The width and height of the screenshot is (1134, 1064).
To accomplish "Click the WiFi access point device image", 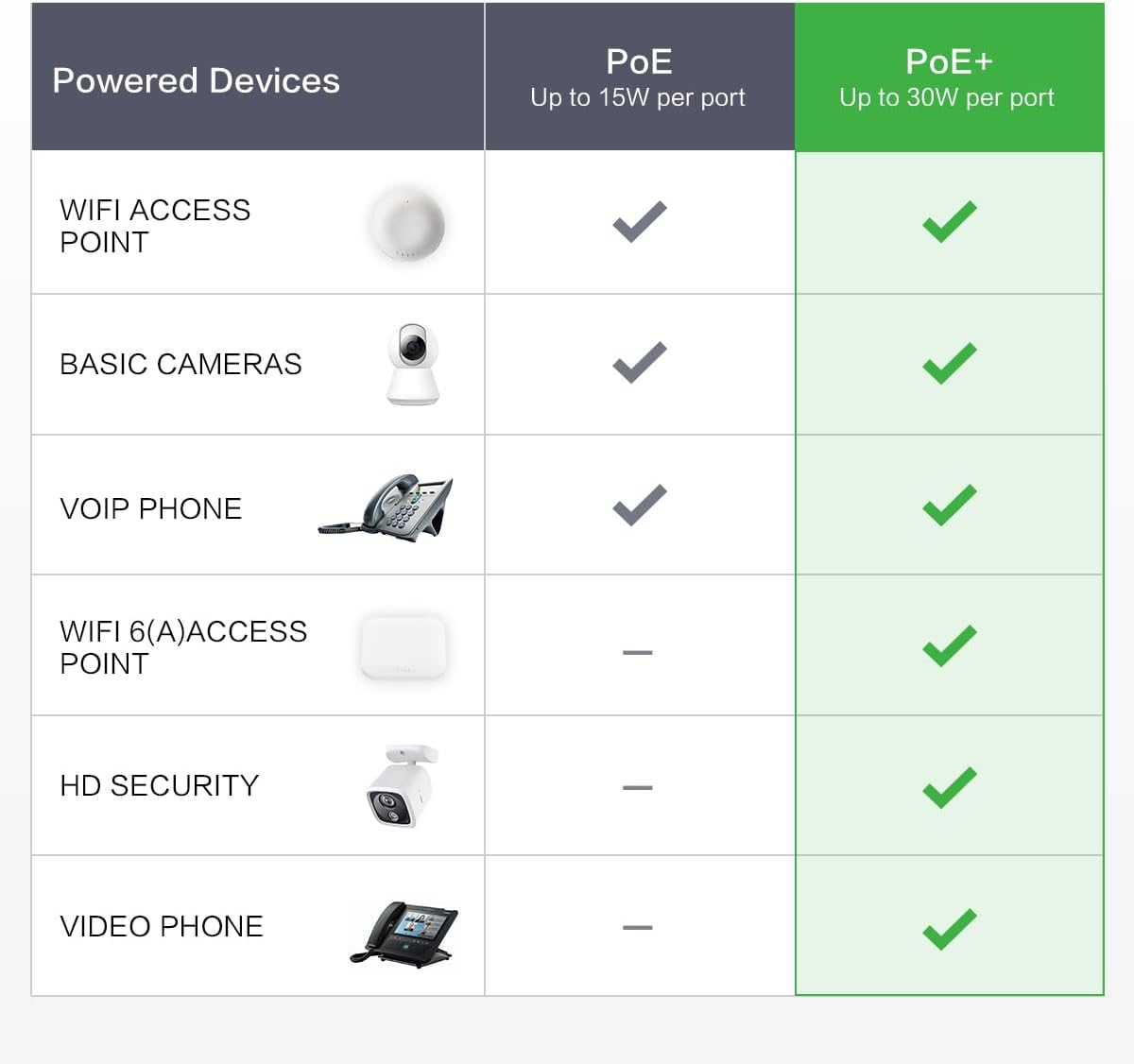I will coord(406,224).
